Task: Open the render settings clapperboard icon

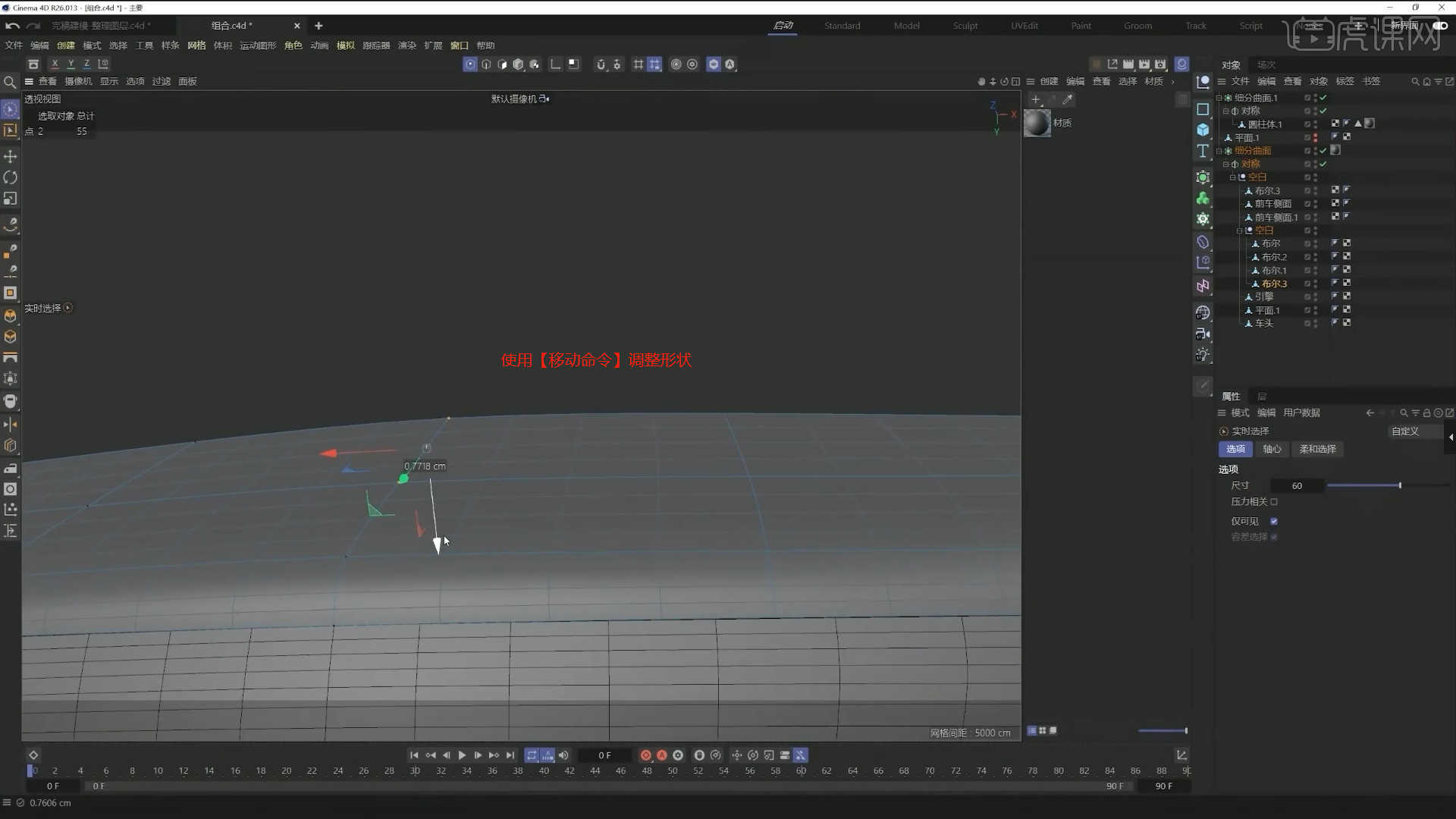Action: click(x=1160, y=64)
